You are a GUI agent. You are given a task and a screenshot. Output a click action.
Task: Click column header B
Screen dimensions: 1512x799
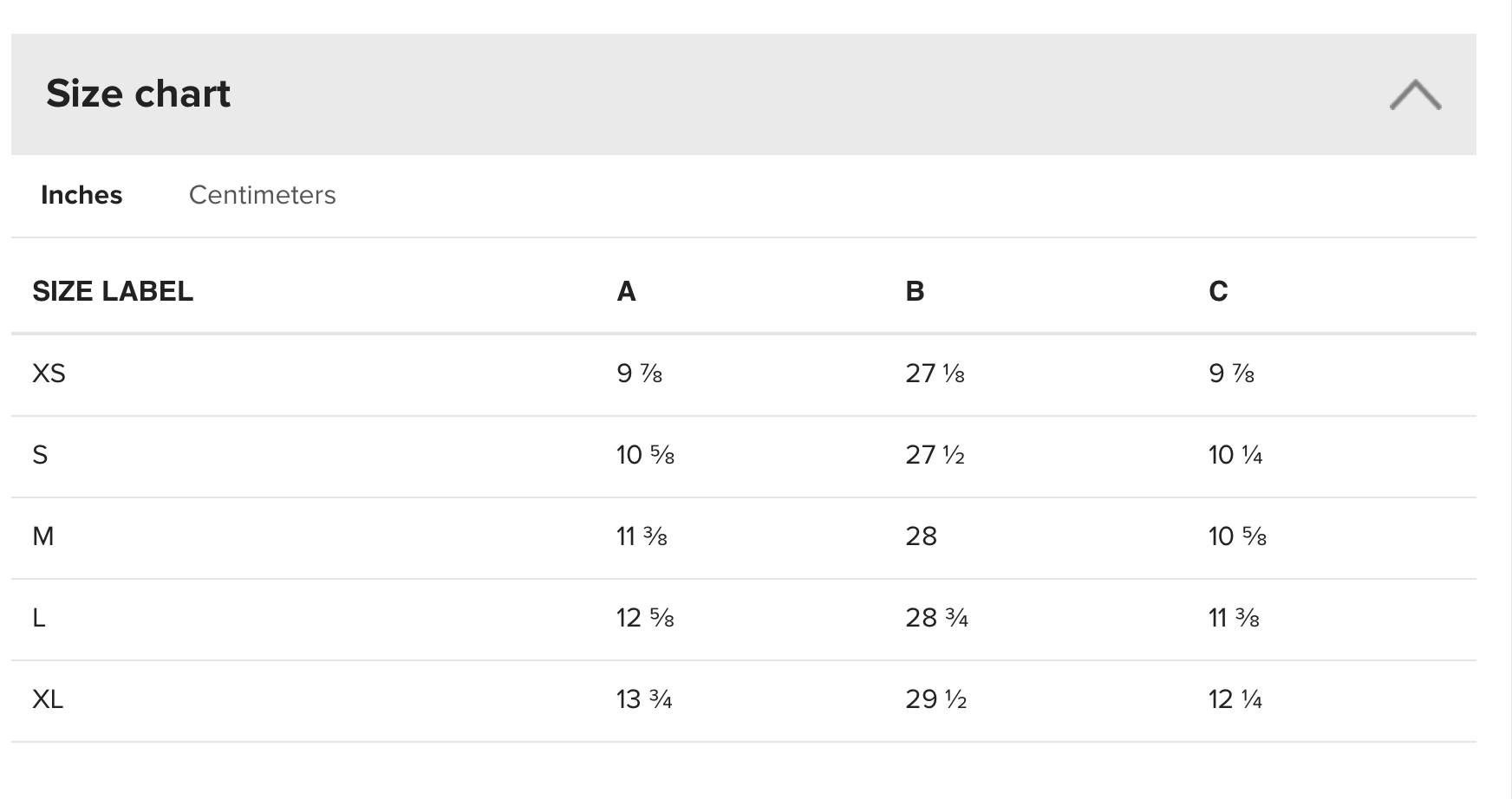pyautogui.click(x=915, y=291)
